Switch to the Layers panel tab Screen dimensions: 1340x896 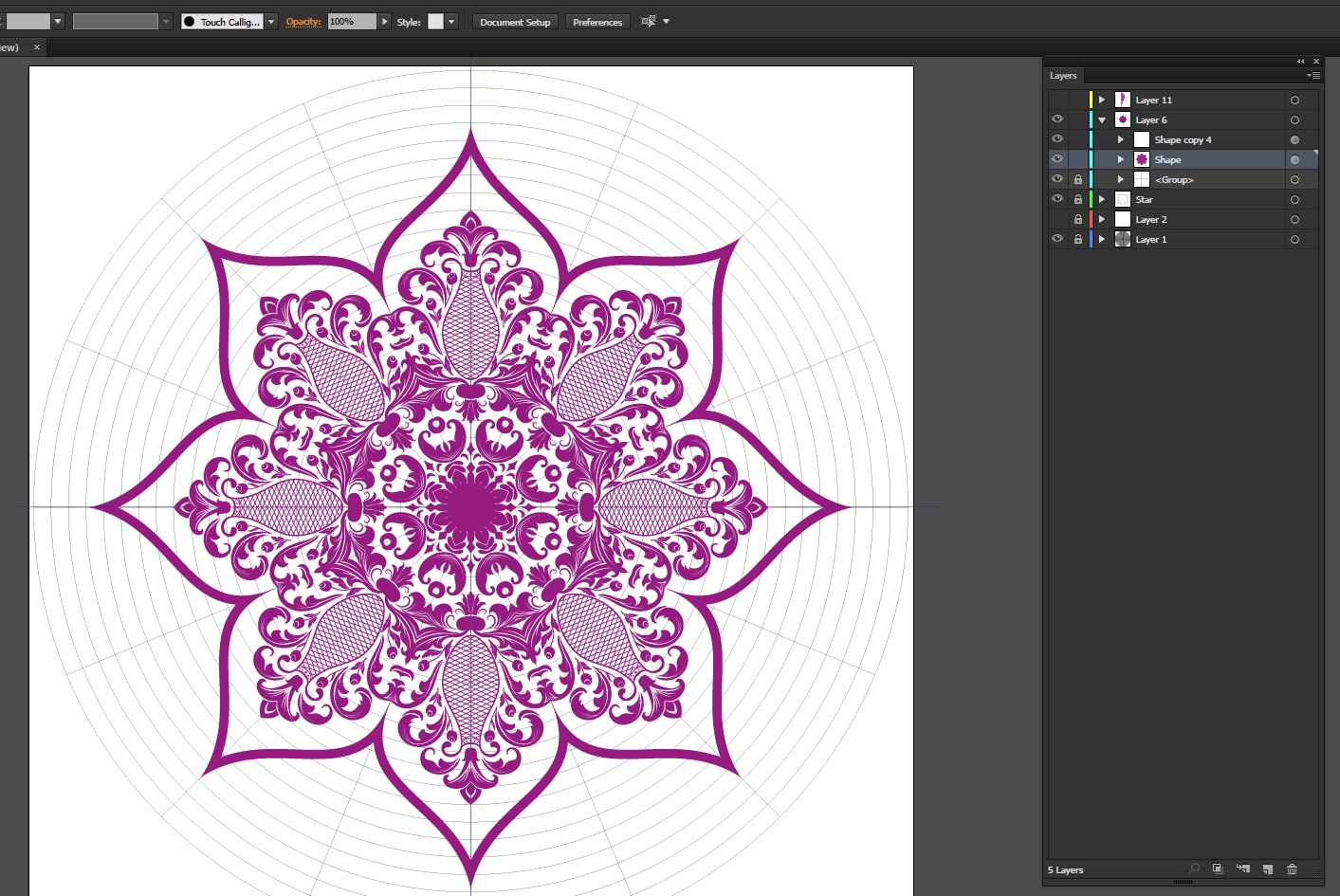click(1063, 76)
